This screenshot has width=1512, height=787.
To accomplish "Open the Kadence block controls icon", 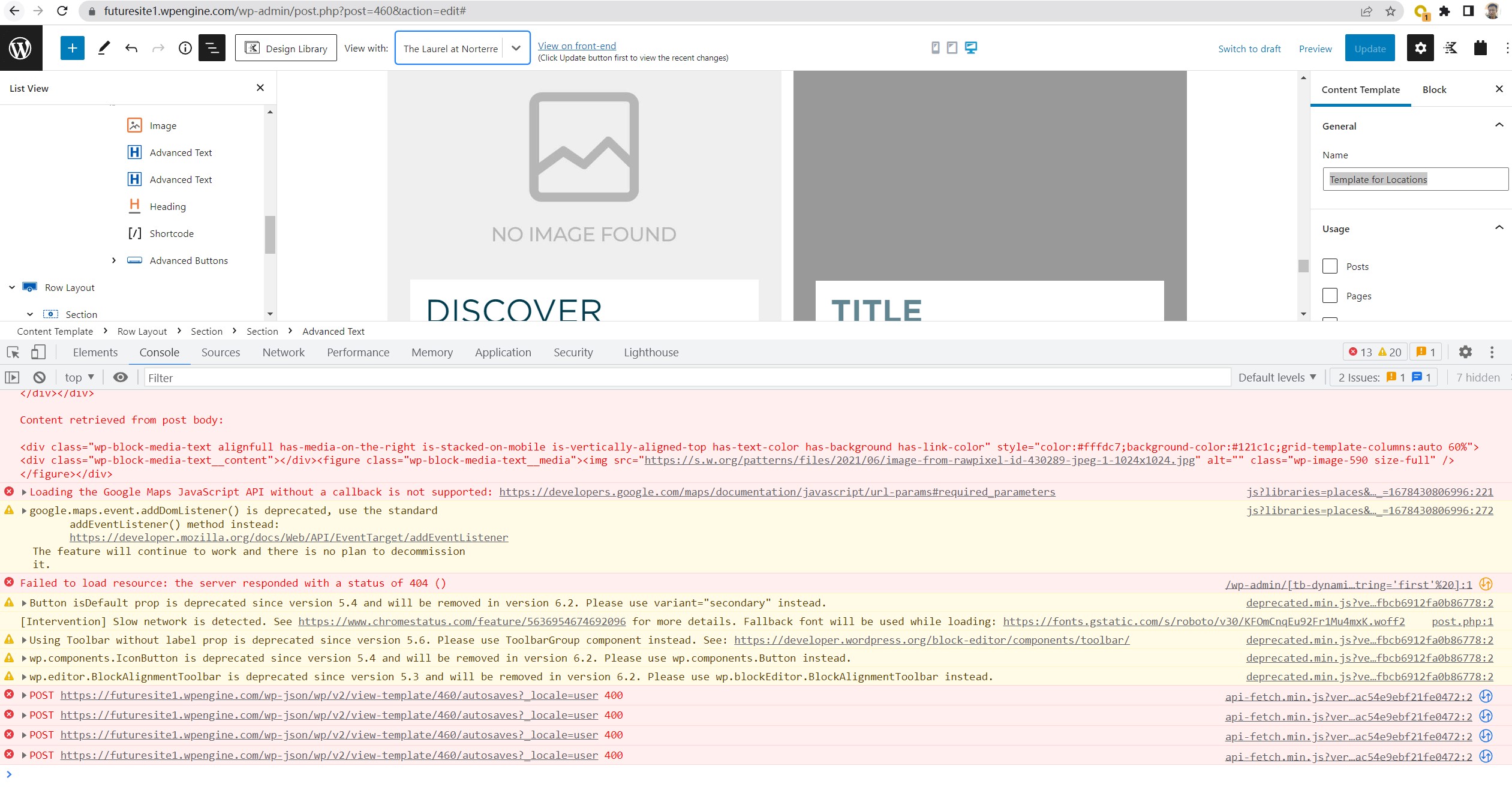I will coord(1451,48).
